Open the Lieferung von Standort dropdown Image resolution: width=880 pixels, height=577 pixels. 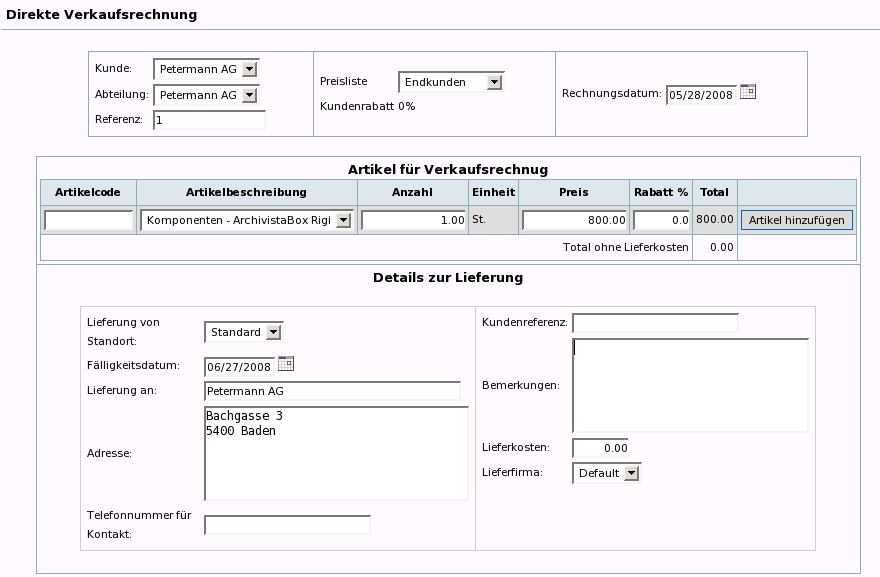click(244, 332)
